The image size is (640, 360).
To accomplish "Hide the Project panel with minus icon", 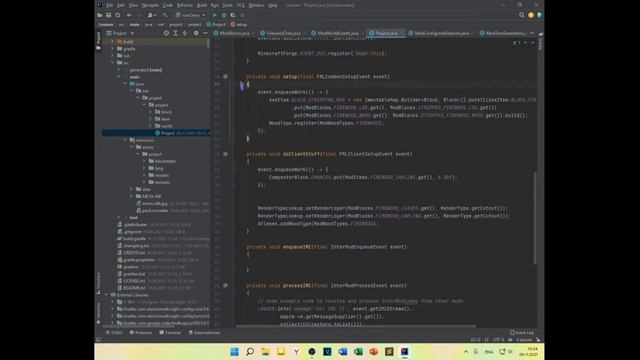I will point(205,33).
